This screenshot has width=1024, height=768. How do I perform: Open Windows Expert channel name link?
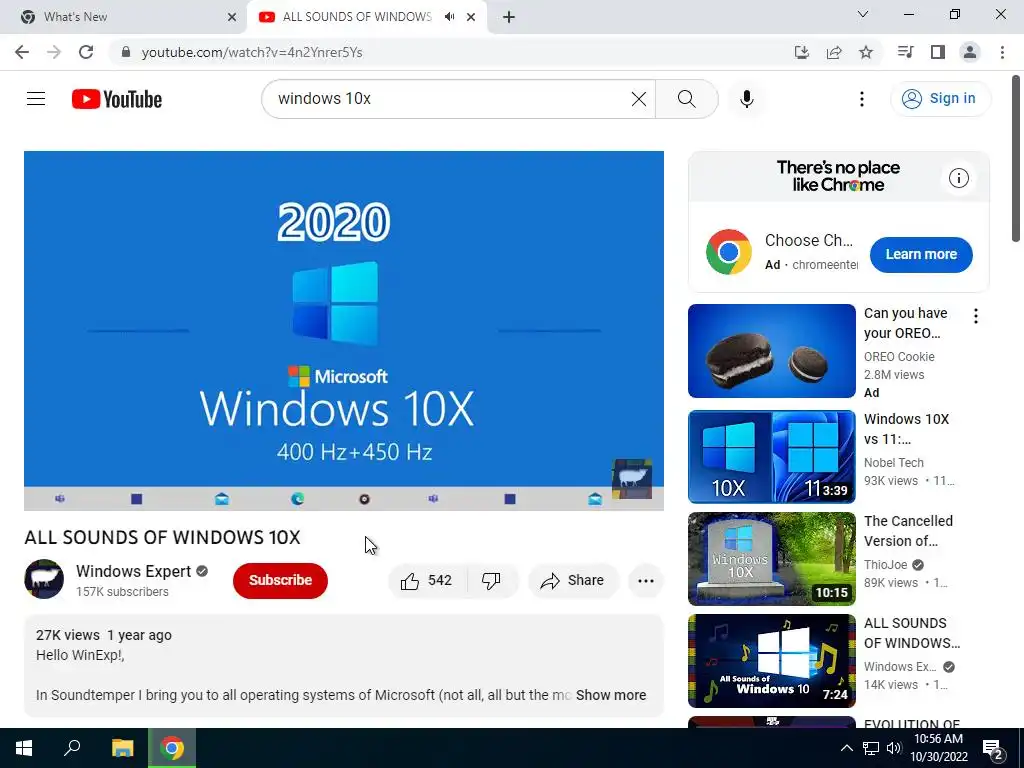click(x=133, y=571)
